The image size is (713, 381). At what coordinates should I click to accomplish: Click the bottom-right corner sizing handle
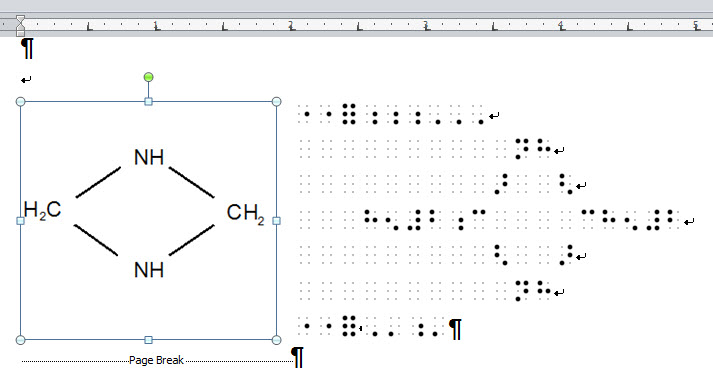click(x=276, y=340)
